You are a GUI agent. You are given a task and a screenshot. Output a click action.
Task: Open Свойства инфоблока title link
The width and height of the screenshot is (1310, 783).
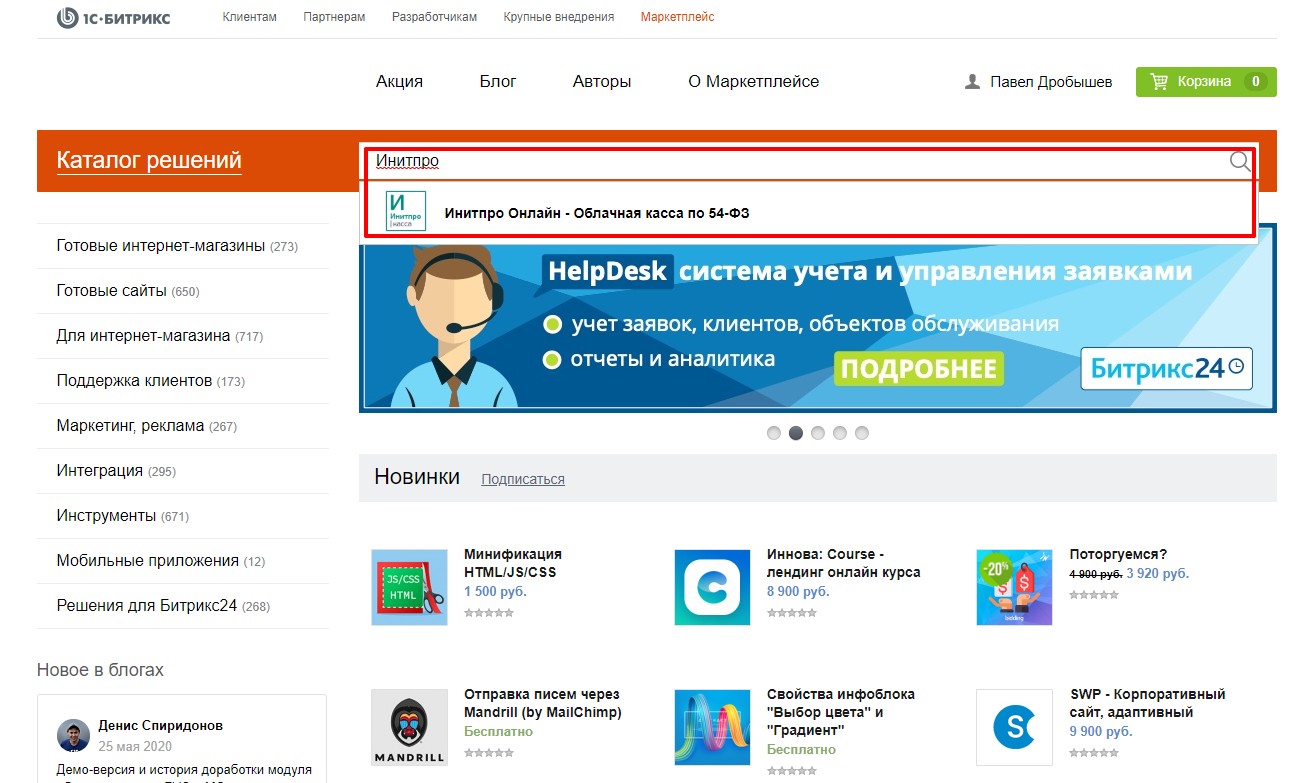point(841,712)
